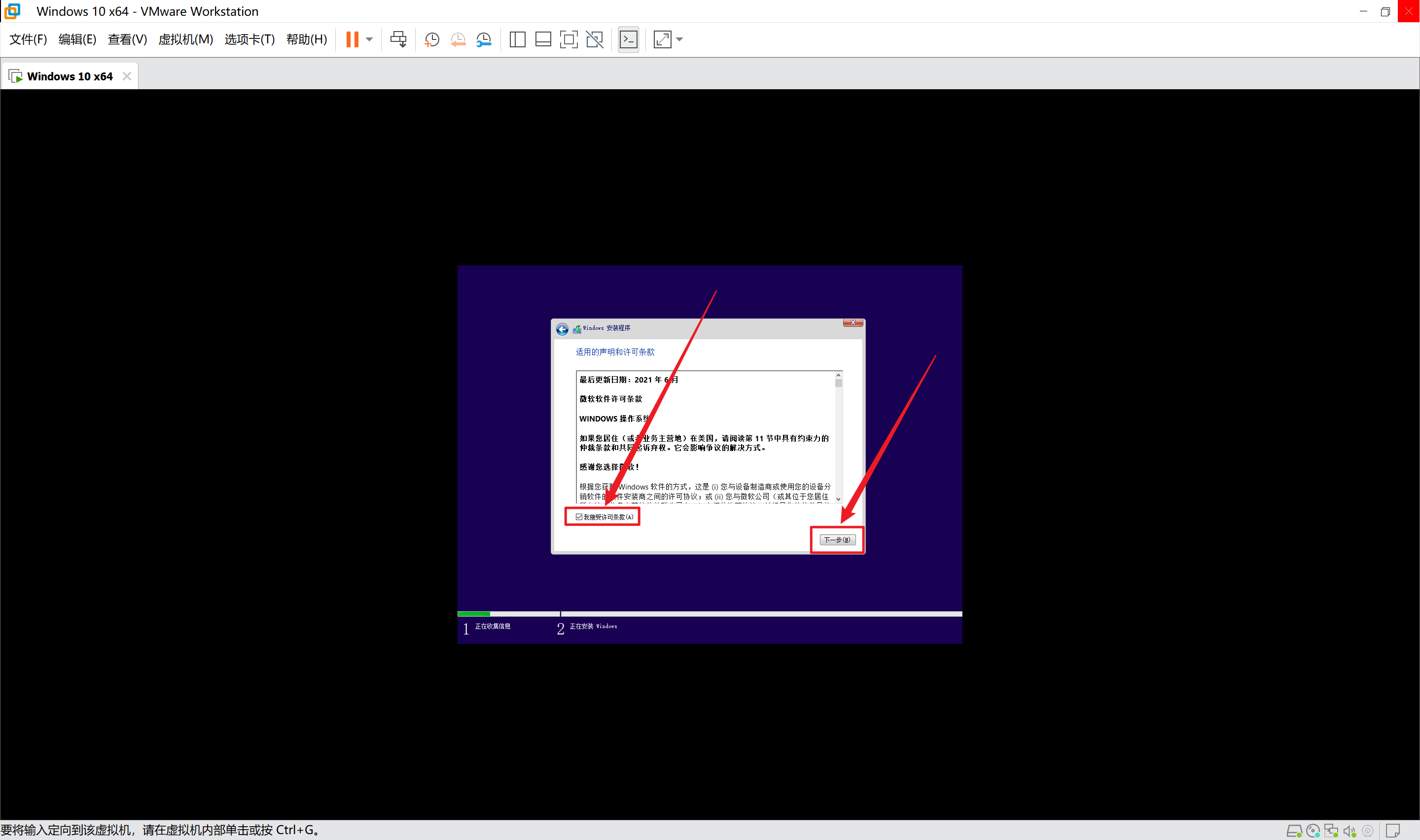Open the 虚拟机(M) menu
The width and height of the screenshot is (1420, 840).
tap(185, 39)
